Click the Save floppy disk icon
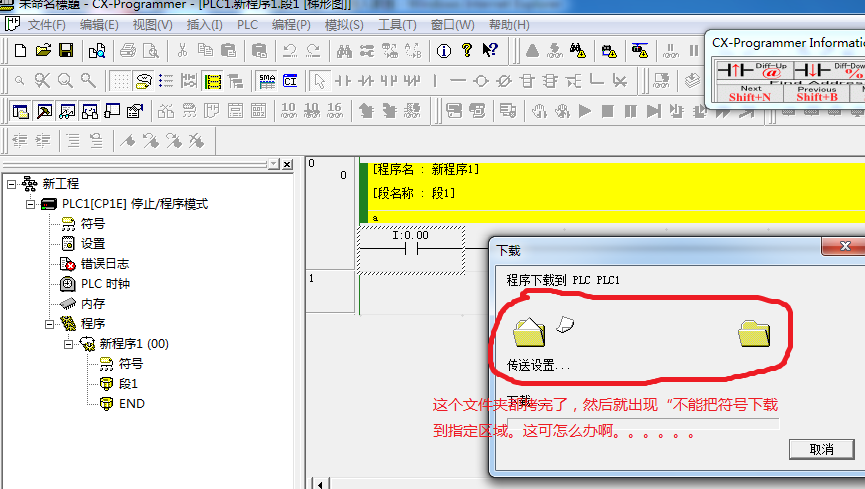 point(66,50)
